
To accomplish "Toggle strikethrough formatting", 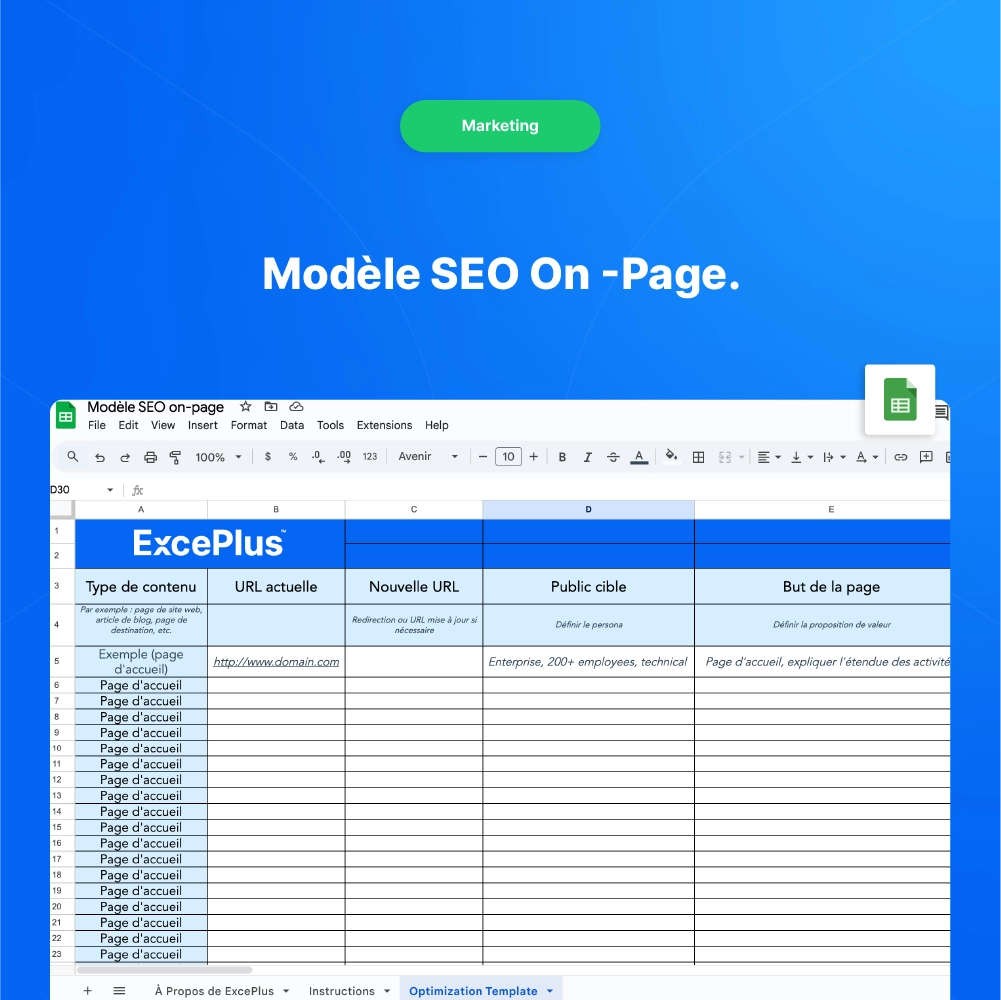I will pyautogui.click(x=613, y=457).
